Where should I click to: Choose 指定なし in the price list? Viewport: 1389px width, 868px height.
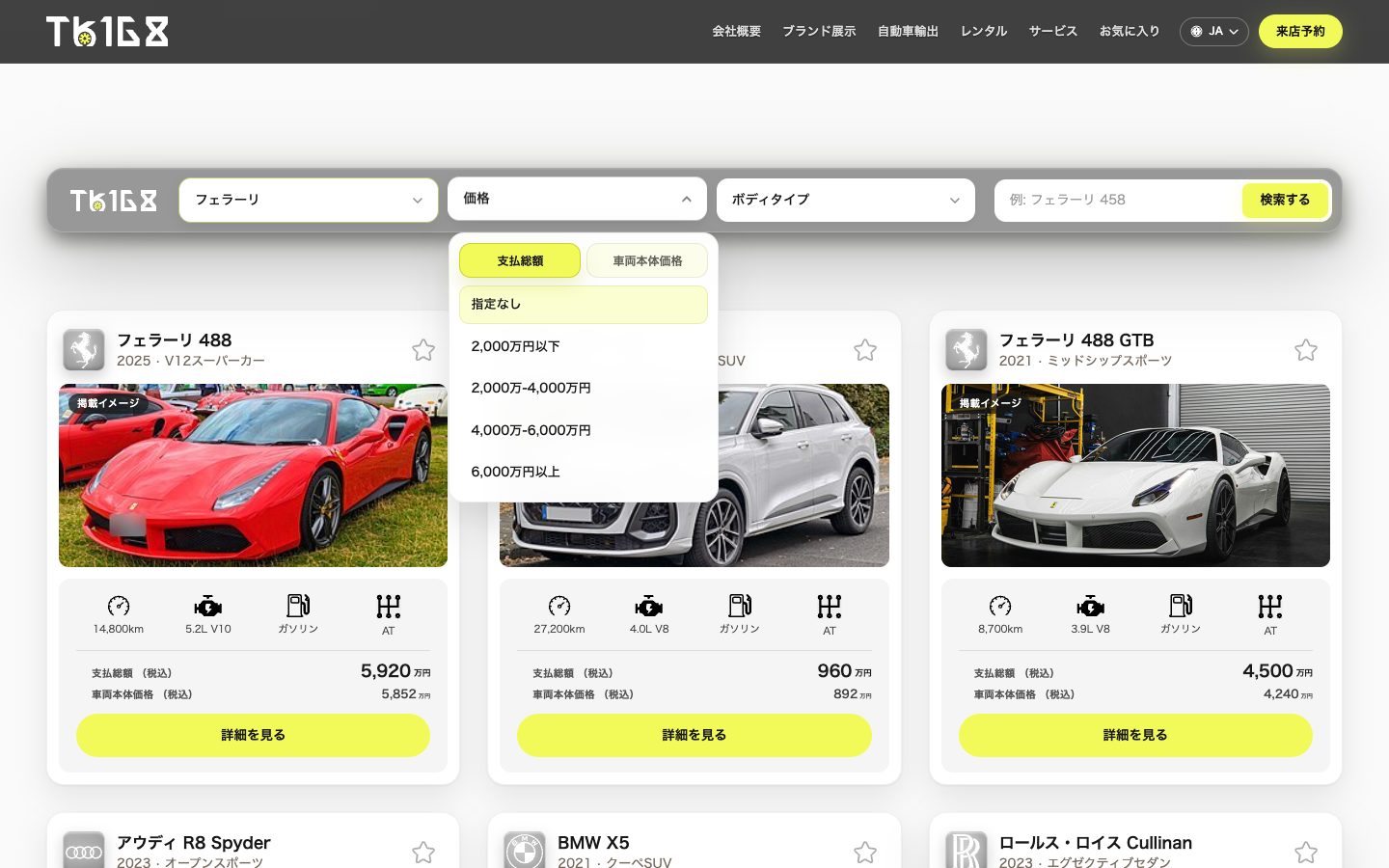tap(584, 305)
